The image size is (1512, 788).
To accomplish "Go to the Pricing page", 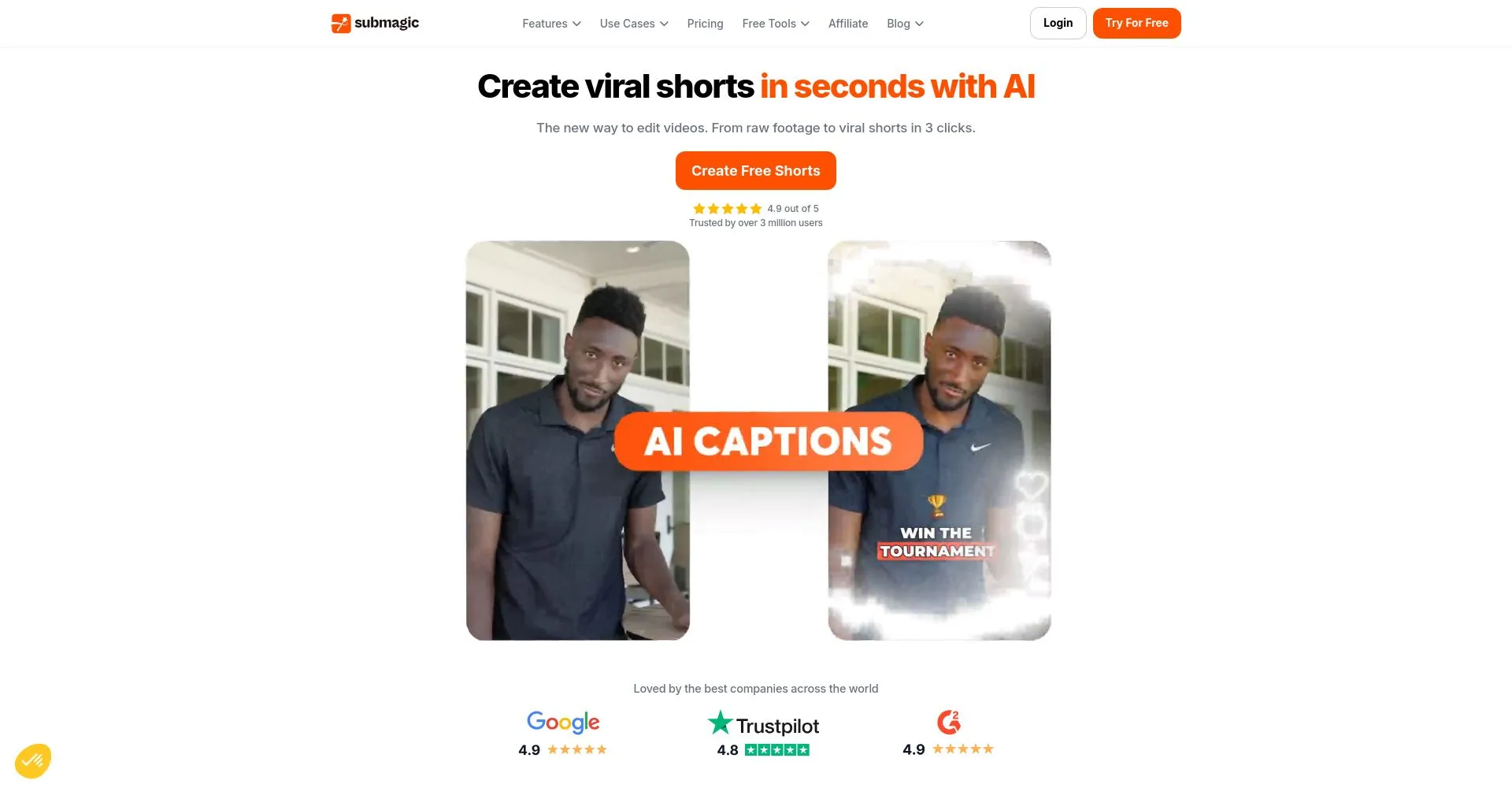I will [x=705, y=24].
